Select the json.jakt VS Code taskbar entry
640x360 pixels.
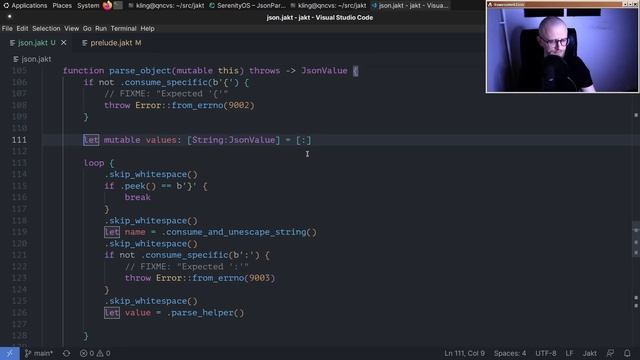click(410, 6)
